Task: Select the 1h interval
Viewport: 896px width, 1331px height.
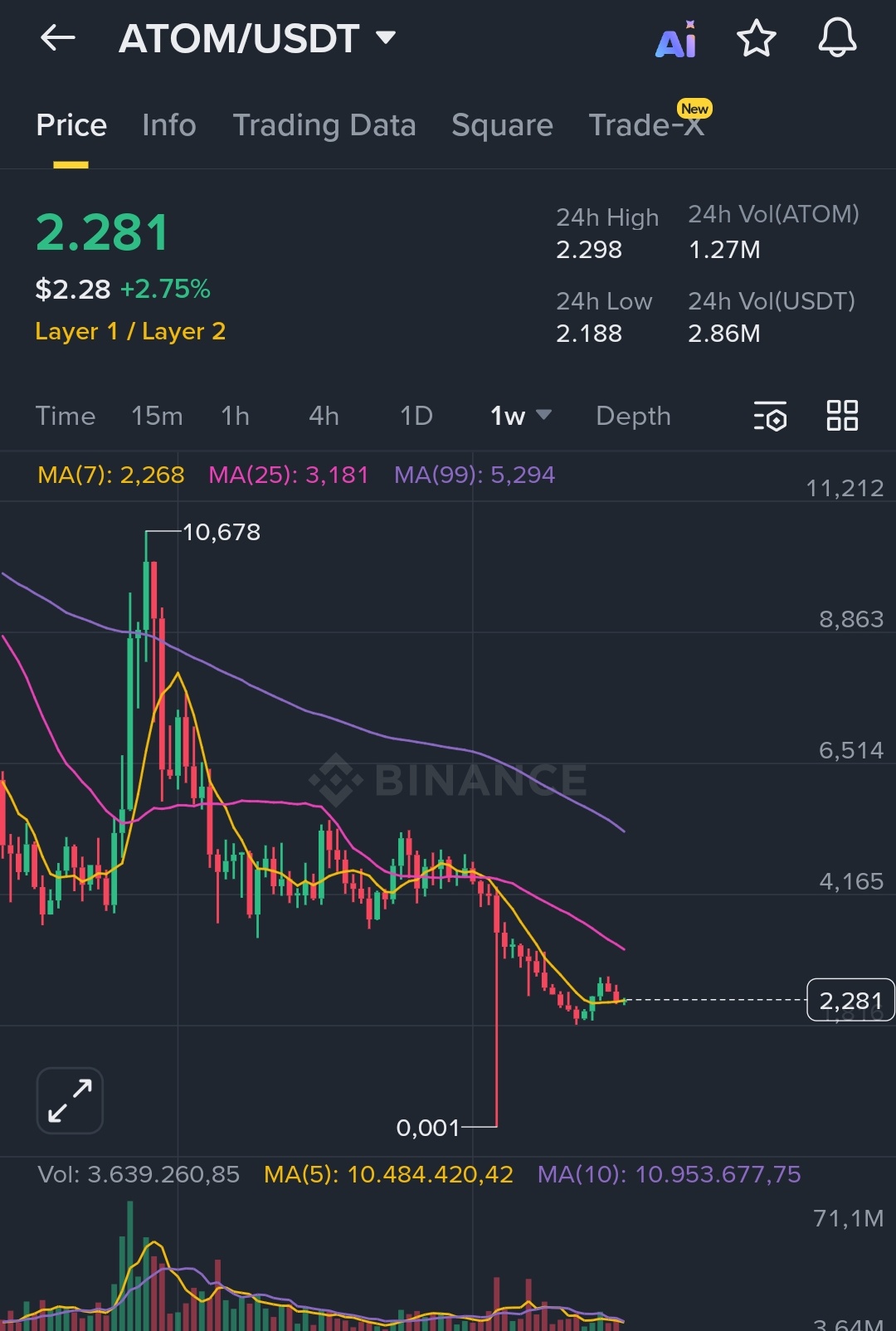Action: click(236, 416)
